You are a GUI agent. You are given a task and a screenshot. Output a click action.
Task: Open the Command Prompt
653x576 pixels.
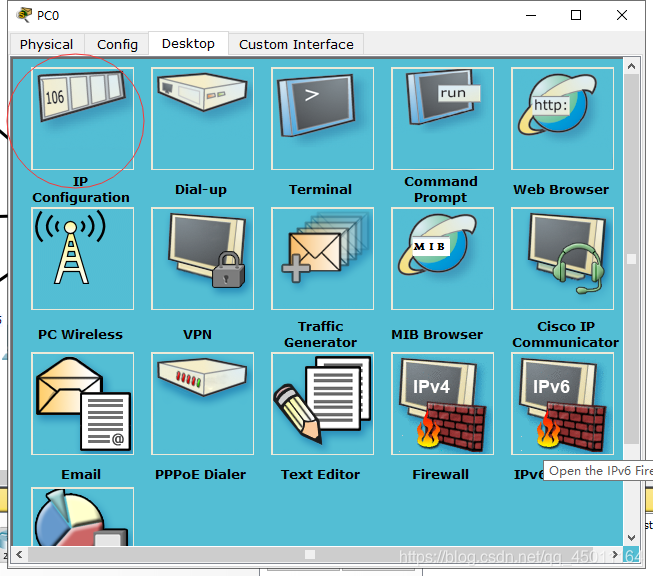tap(442, 119)
